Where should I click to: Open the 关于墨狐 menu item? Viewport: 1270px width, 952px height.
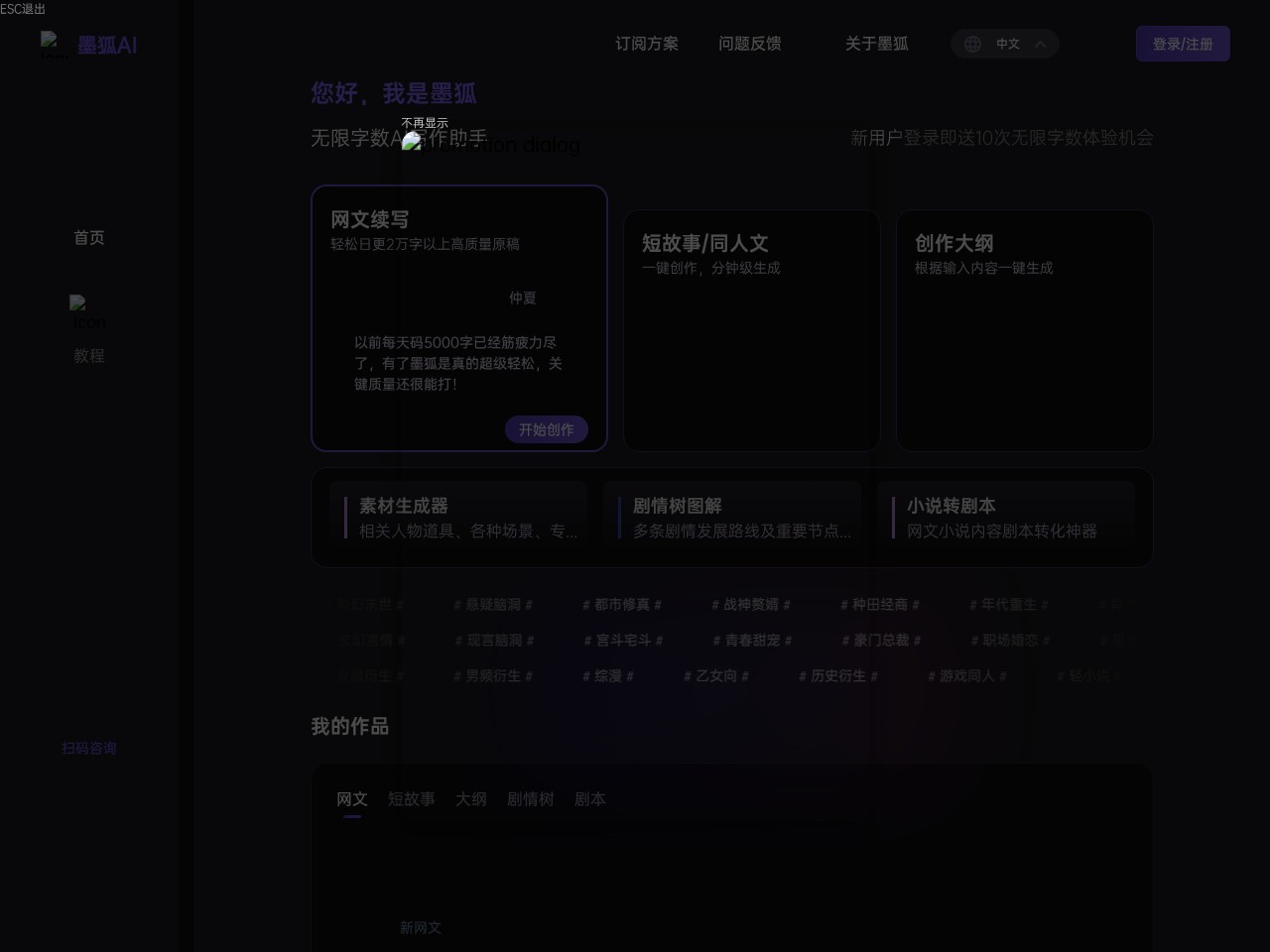pyautogui.click(x=876, y=44)
